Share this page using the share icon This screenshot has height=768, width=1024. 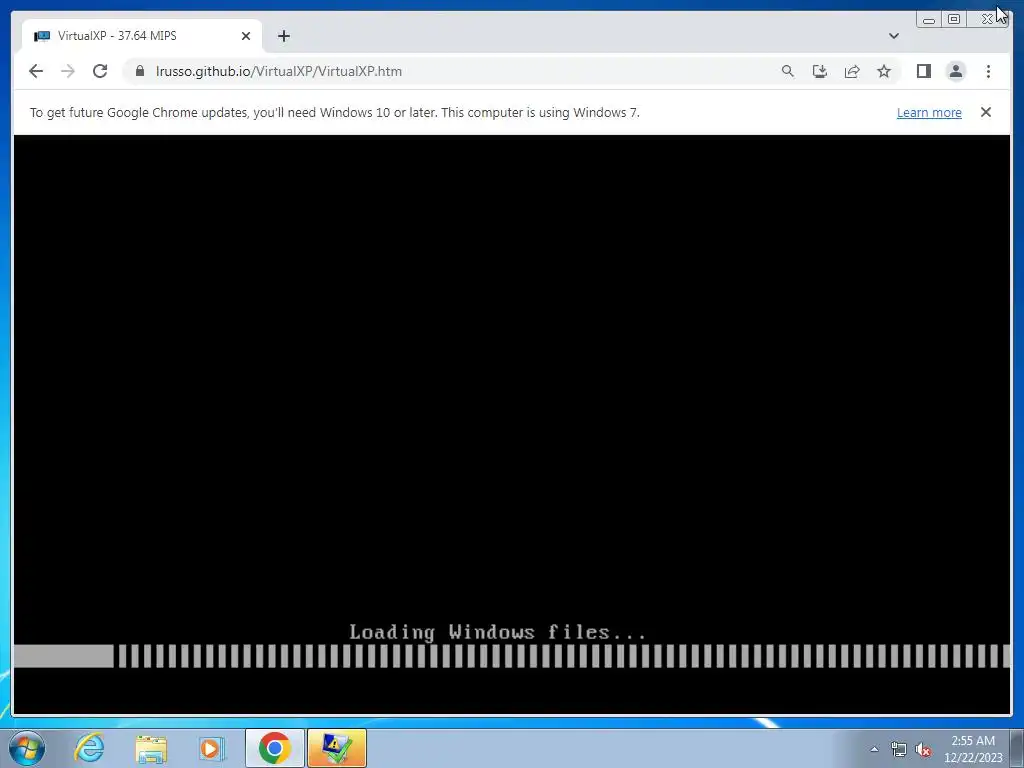point(852,71)
